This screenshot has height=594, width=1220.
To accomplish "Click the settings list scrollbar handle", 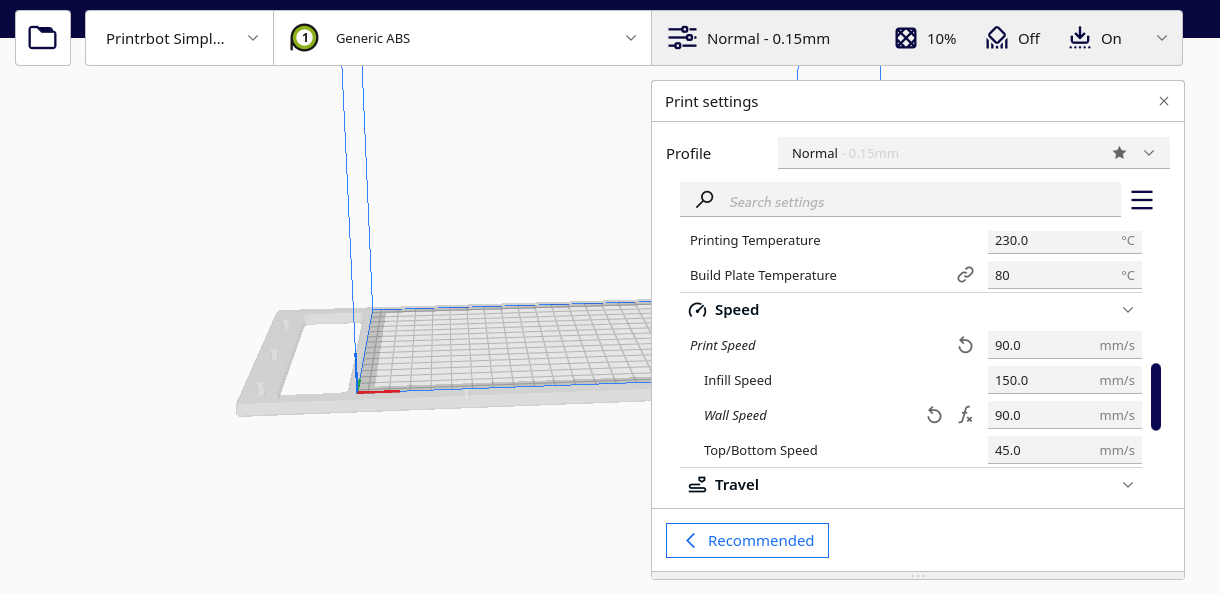I will point(1156,397).
